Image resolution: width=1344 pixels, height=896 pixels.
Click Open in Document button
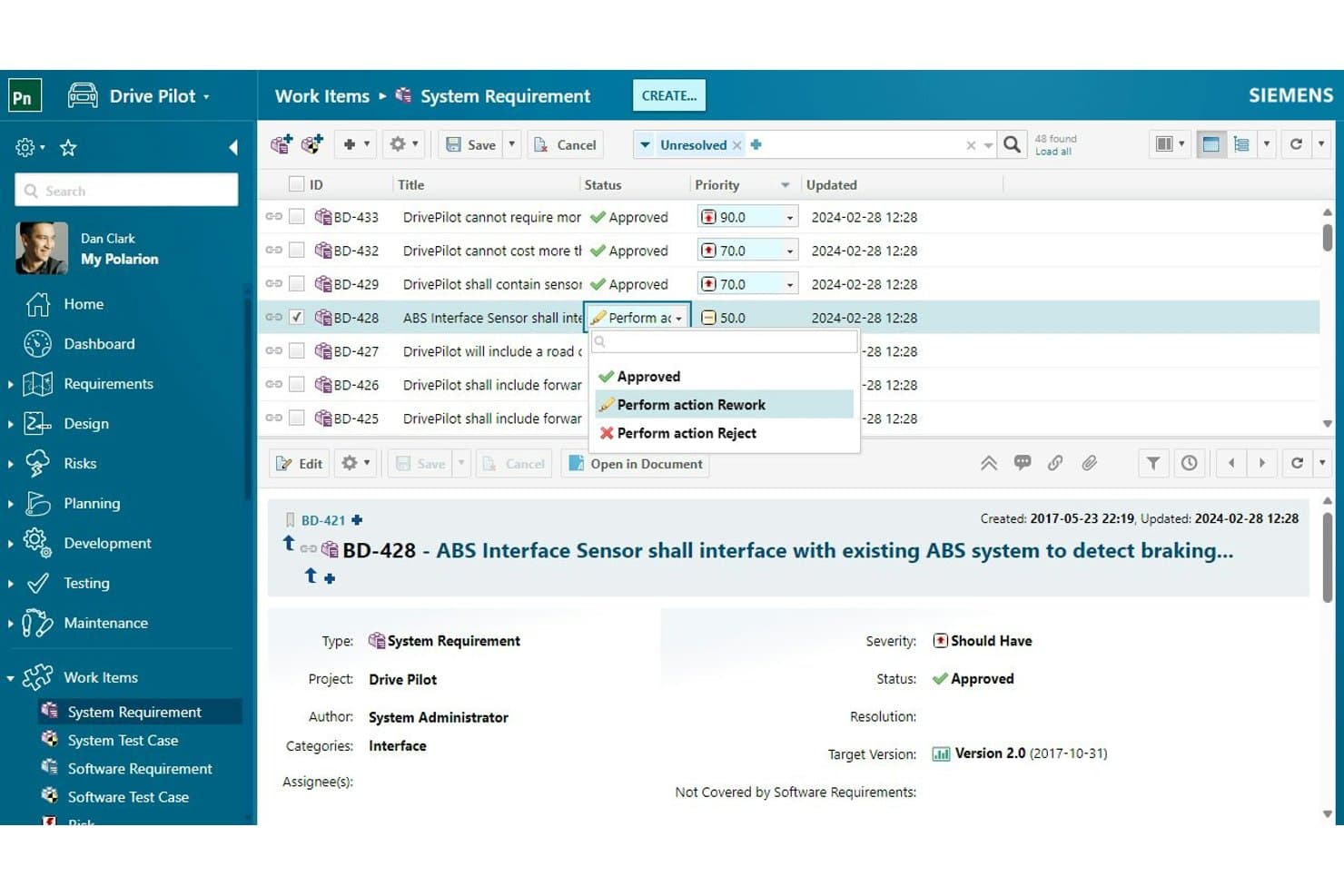(x=636, y=464)
